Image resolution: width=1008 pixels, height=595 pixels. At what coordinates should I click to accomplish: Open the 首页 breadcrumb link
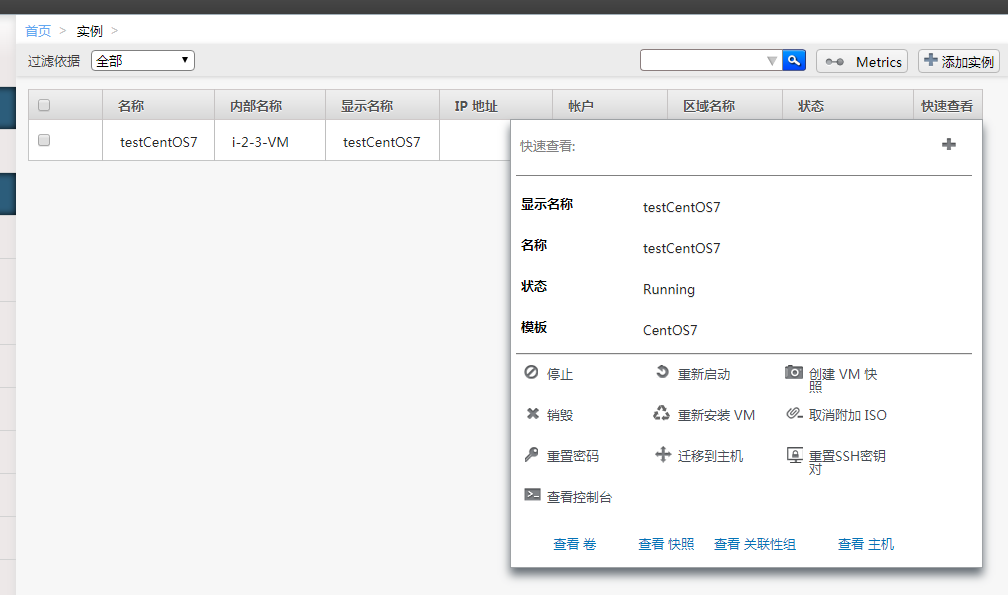point(38,30)
